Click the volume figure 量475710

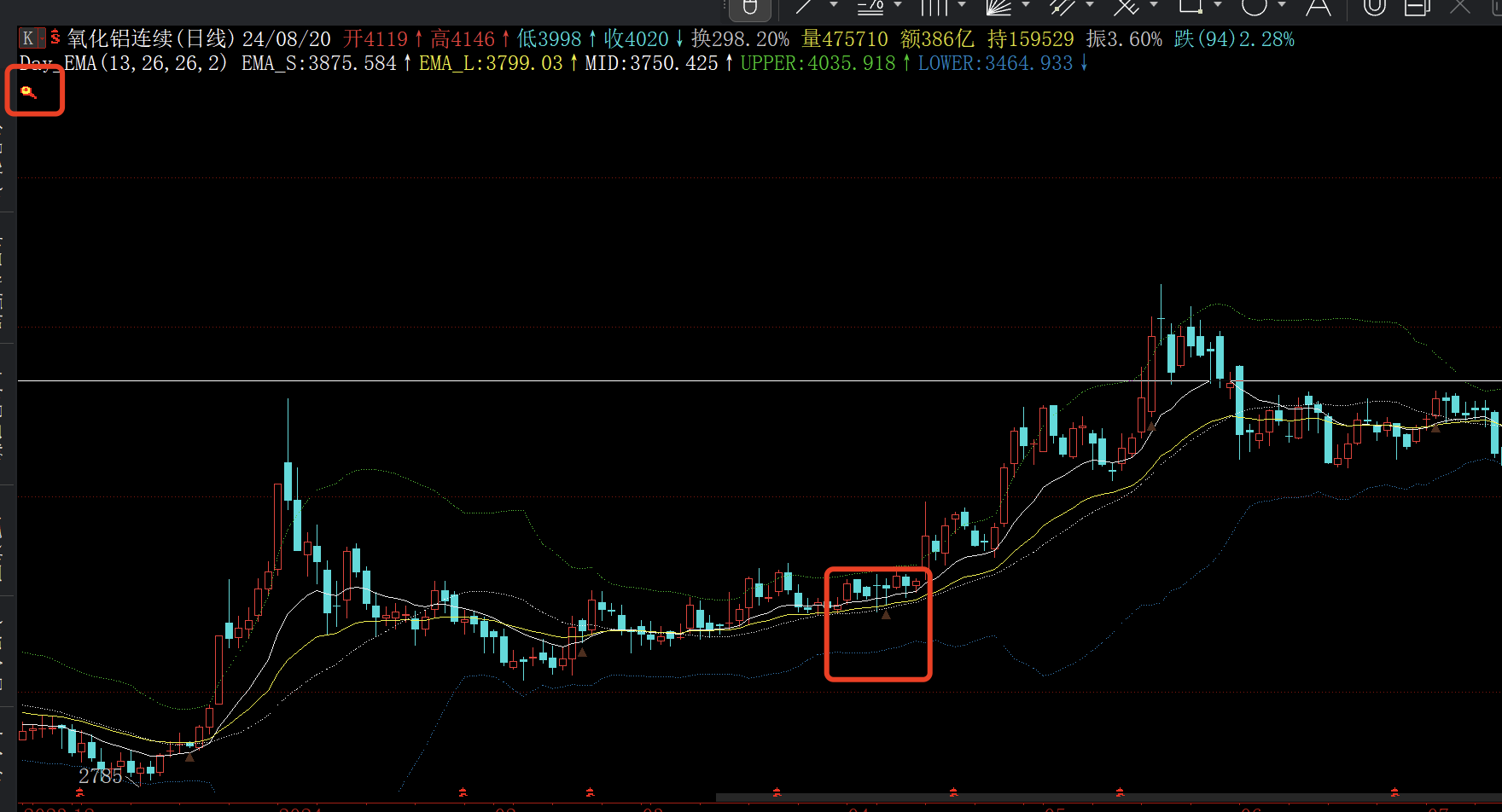845,39
